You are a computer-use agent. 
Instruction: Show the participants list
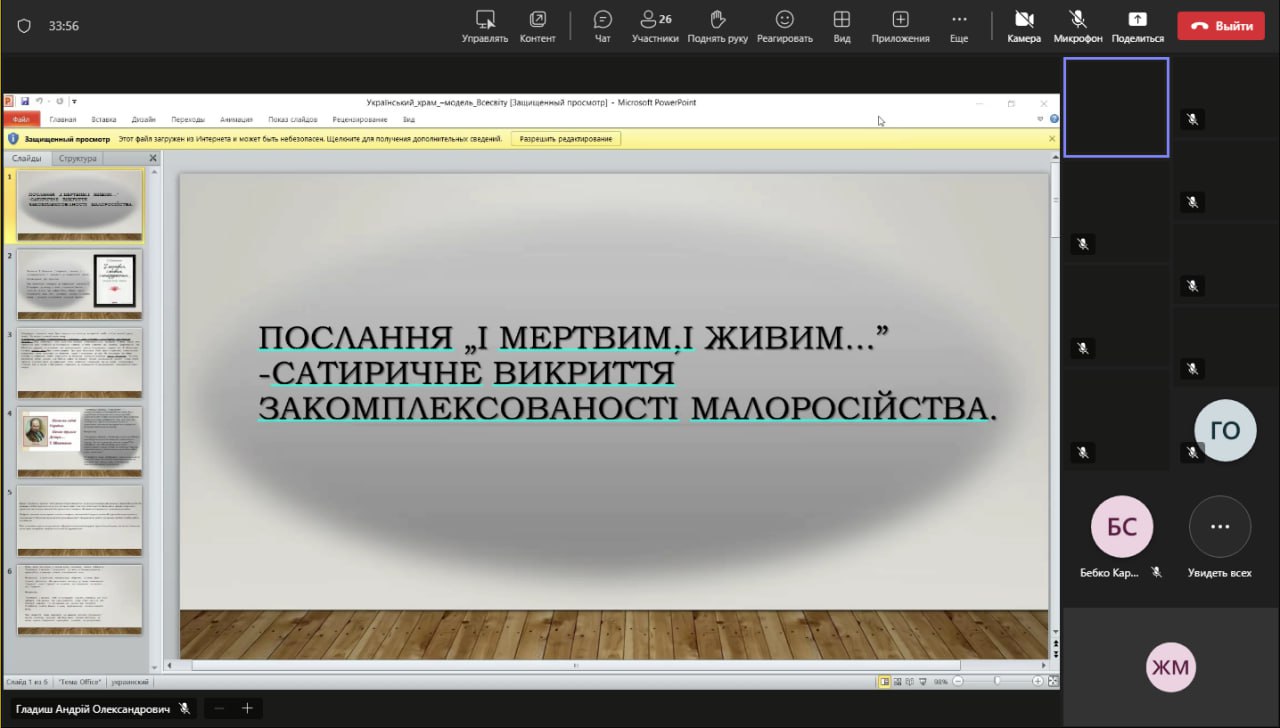tap(655, 25)
